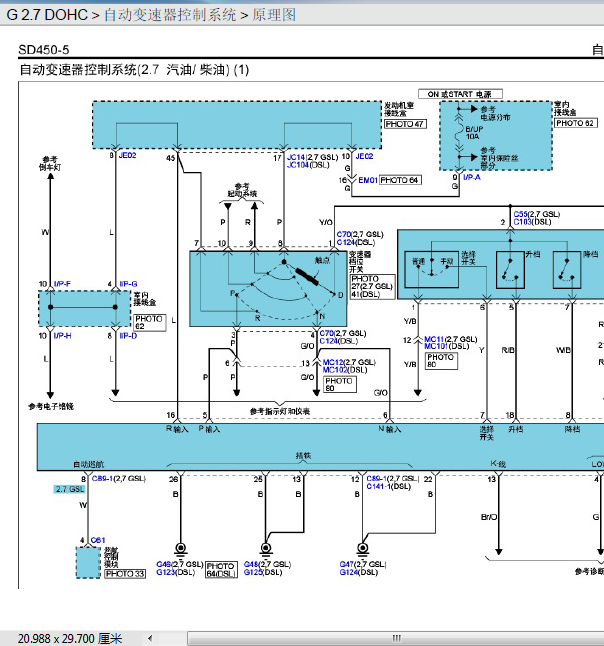Open the MC102 (DSL) connector link
The image size is (604, 646).
tap(335, 370)
